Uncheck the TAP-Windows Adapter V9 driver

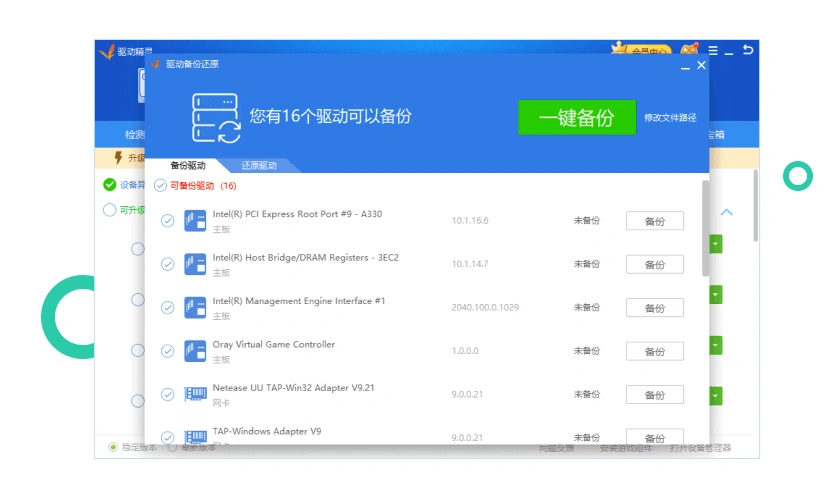[x=167, y=438]
